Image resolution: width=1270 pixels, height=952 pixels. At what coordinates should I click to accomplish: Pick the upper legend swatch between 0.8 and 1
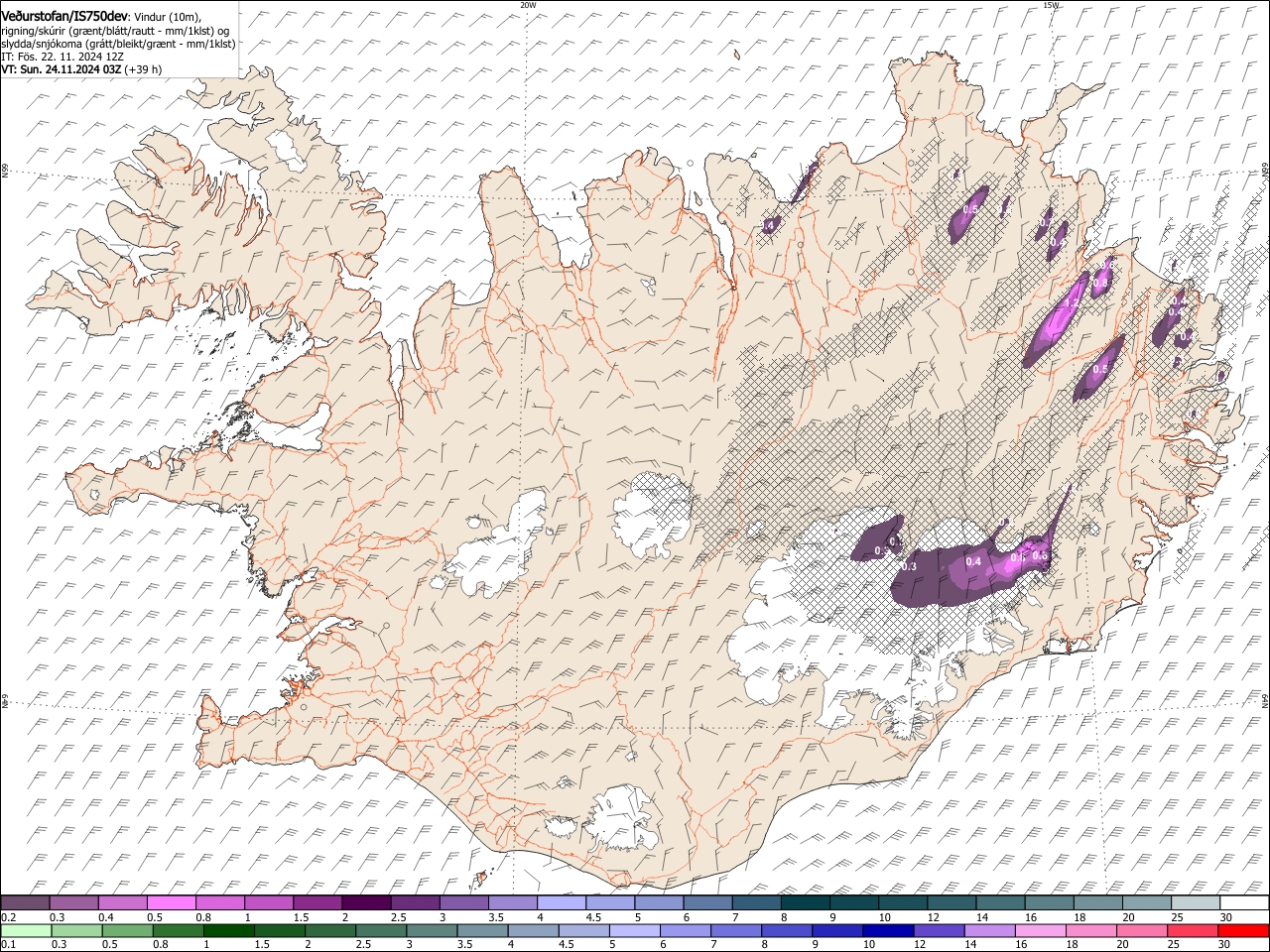pos(219,903)
